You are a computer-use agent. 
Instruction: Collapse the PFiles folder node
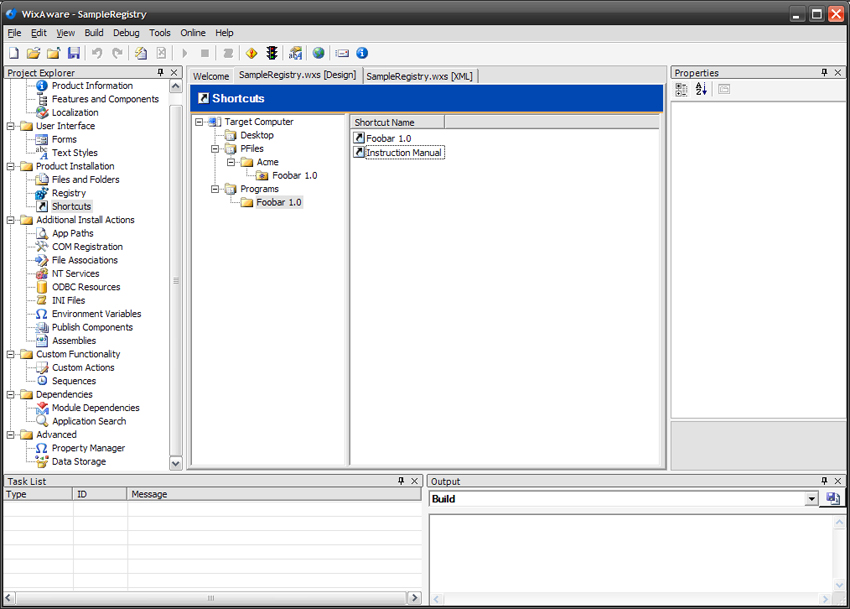coord(215,149)
